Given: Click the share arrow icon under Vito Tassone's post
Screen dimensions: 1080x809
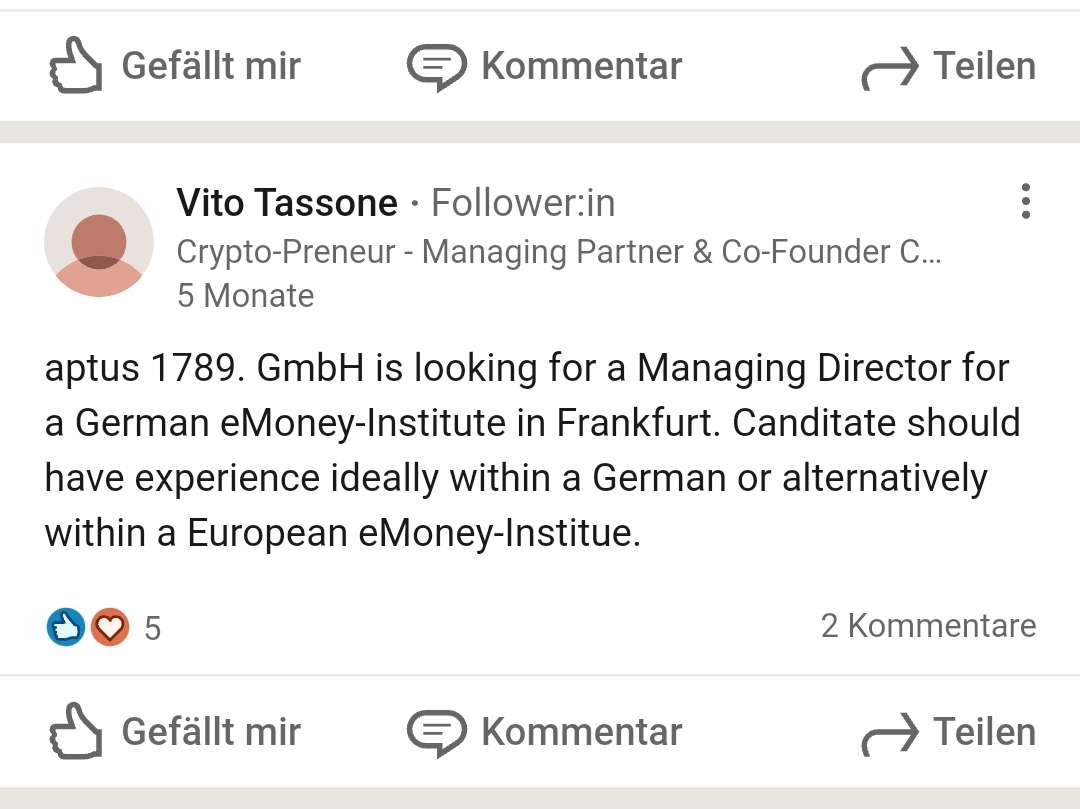Looking at the screenshot, I should 889,735.
